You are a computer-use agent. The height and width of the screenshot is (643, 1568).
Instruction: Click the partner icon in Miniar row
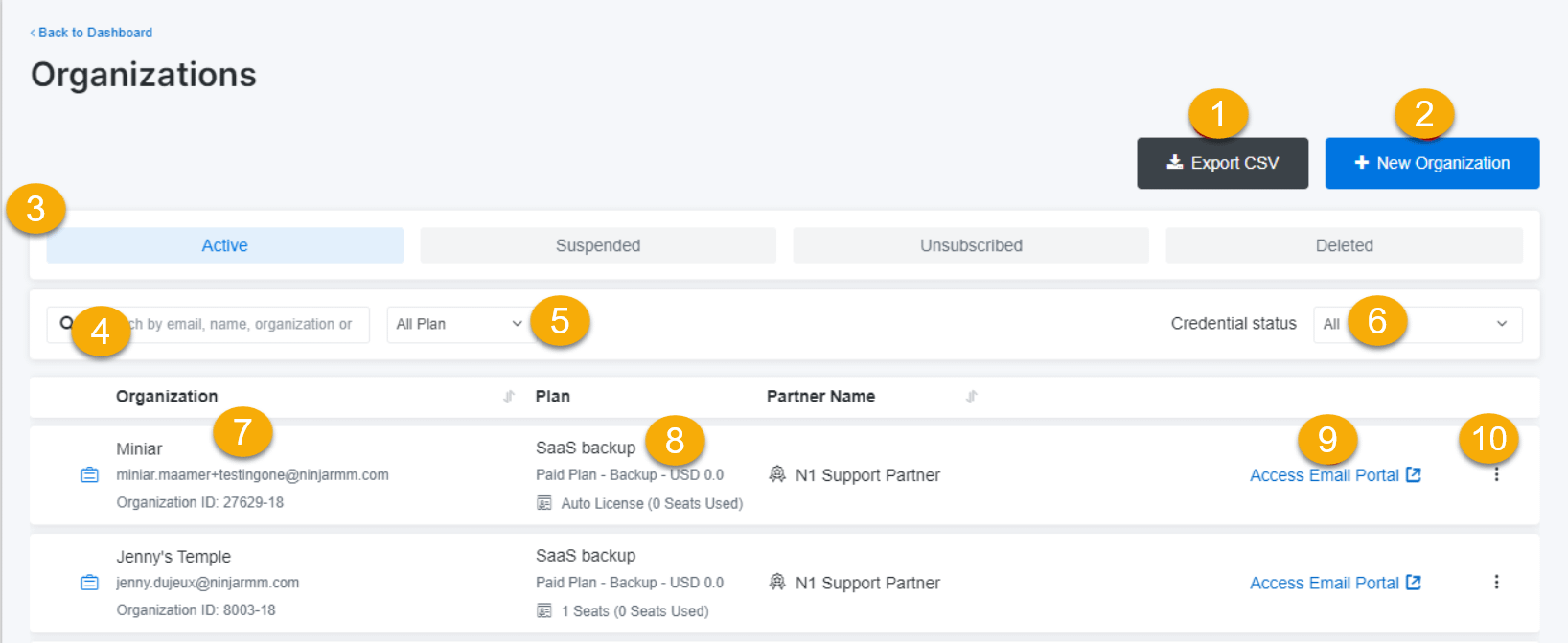[x=777, y=474]
